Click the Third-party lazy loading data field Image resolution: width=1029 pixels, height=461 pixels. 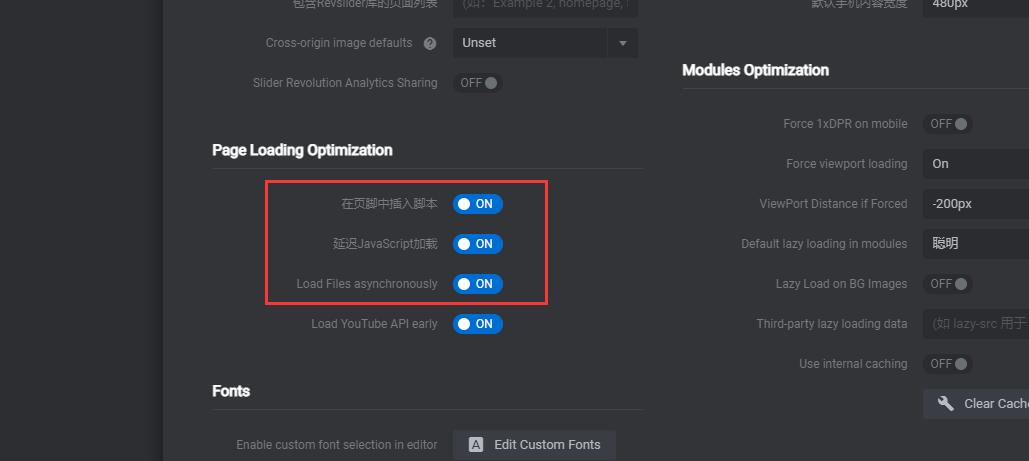[976, 324]
